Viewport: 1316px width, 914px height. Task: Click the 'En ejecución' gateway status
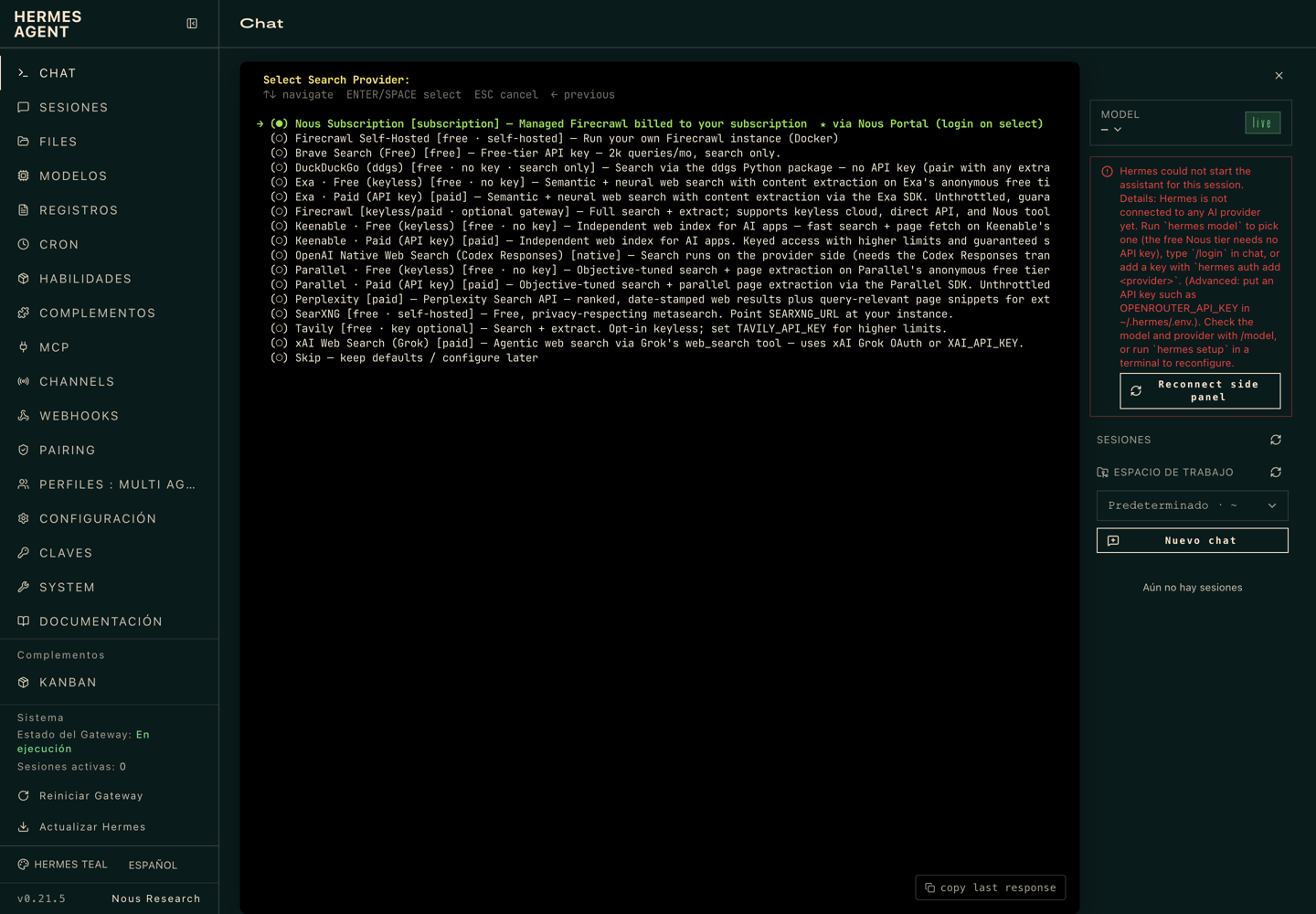click(x=83, y=741)
